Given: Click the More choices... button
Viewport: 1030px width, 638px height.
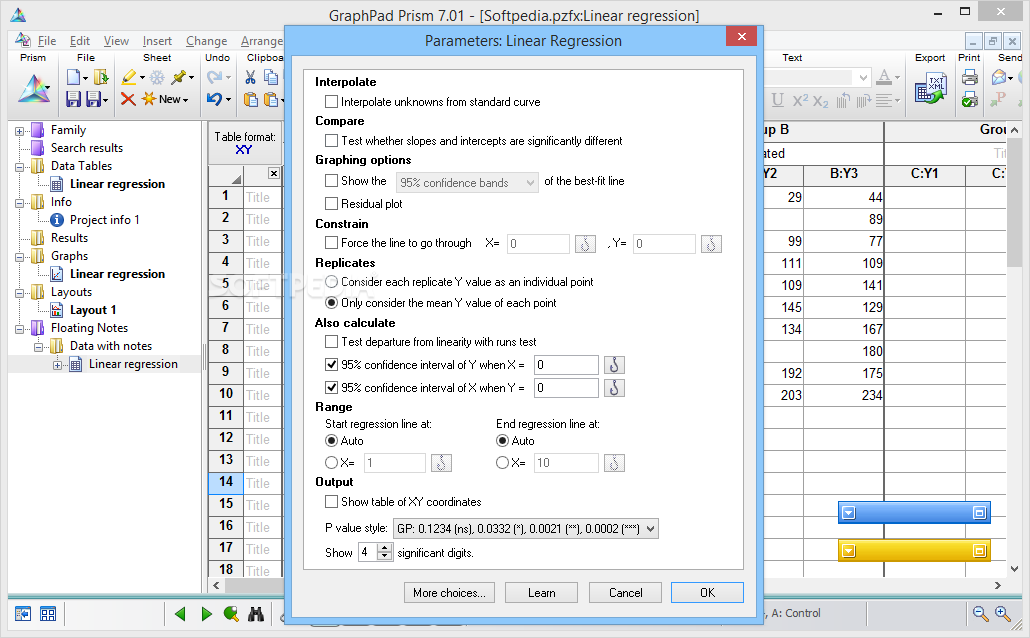Looking at the screenshot, I should (x=449, y=593).
